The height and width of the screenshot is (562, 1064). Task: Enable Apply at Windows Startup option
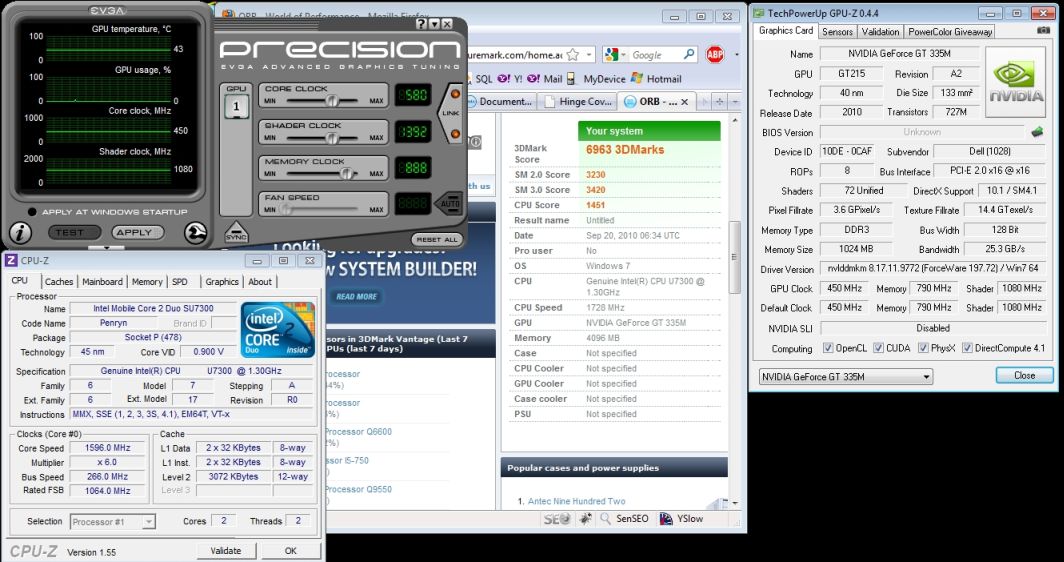(32, 212)
